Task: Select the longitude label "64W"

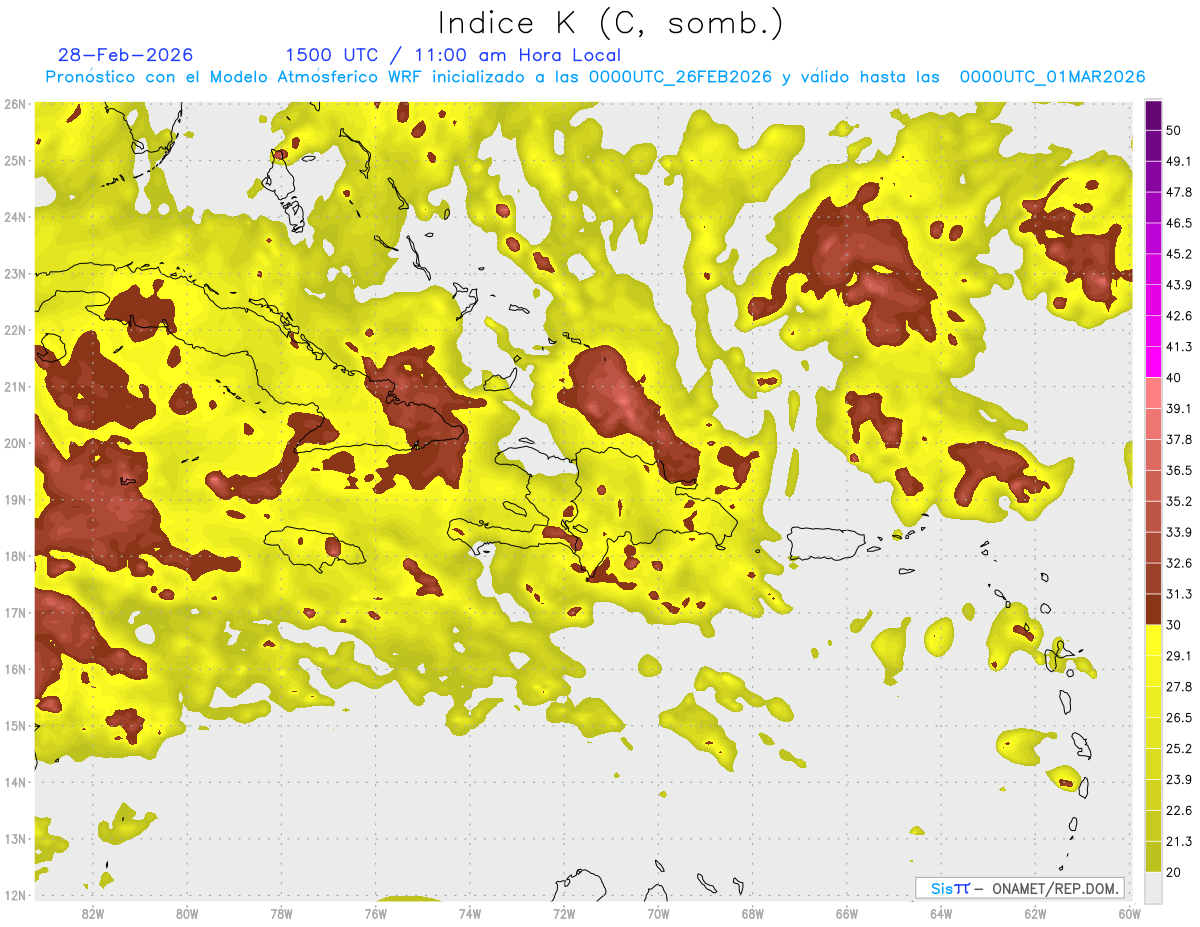Action: (x=941, y=914)
